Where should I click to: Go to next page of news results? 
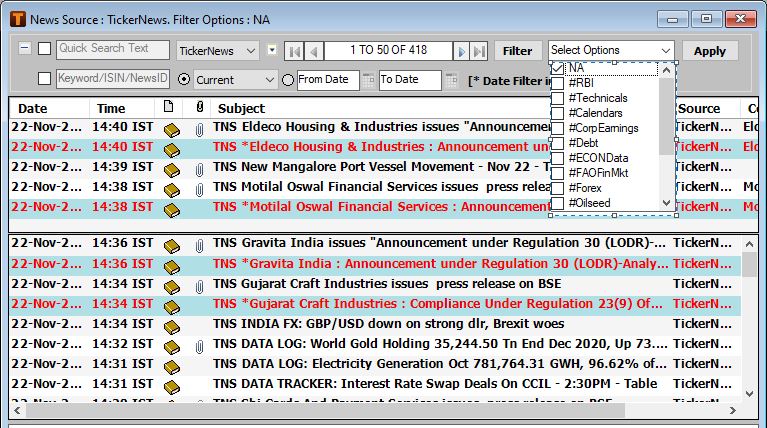[x=461, y=51]
